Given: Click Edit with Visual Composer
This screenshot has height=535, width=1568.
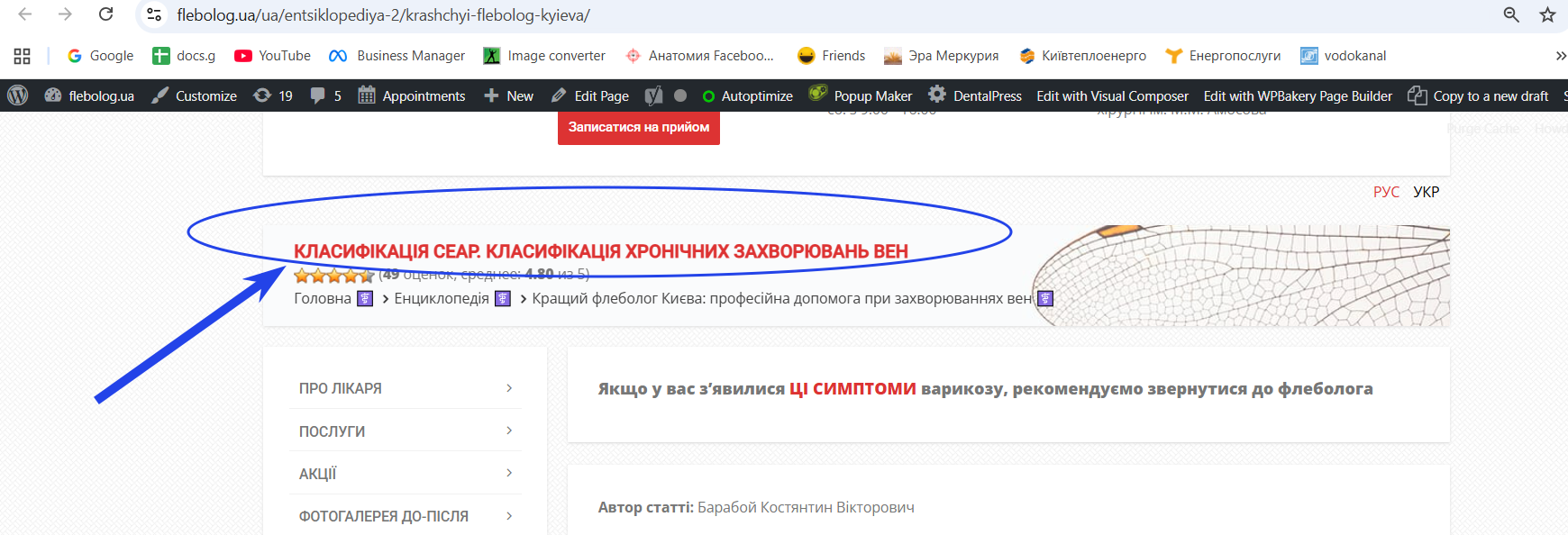Looking at the screenshot, I should pyautogui.click(x=1112, y=95).
